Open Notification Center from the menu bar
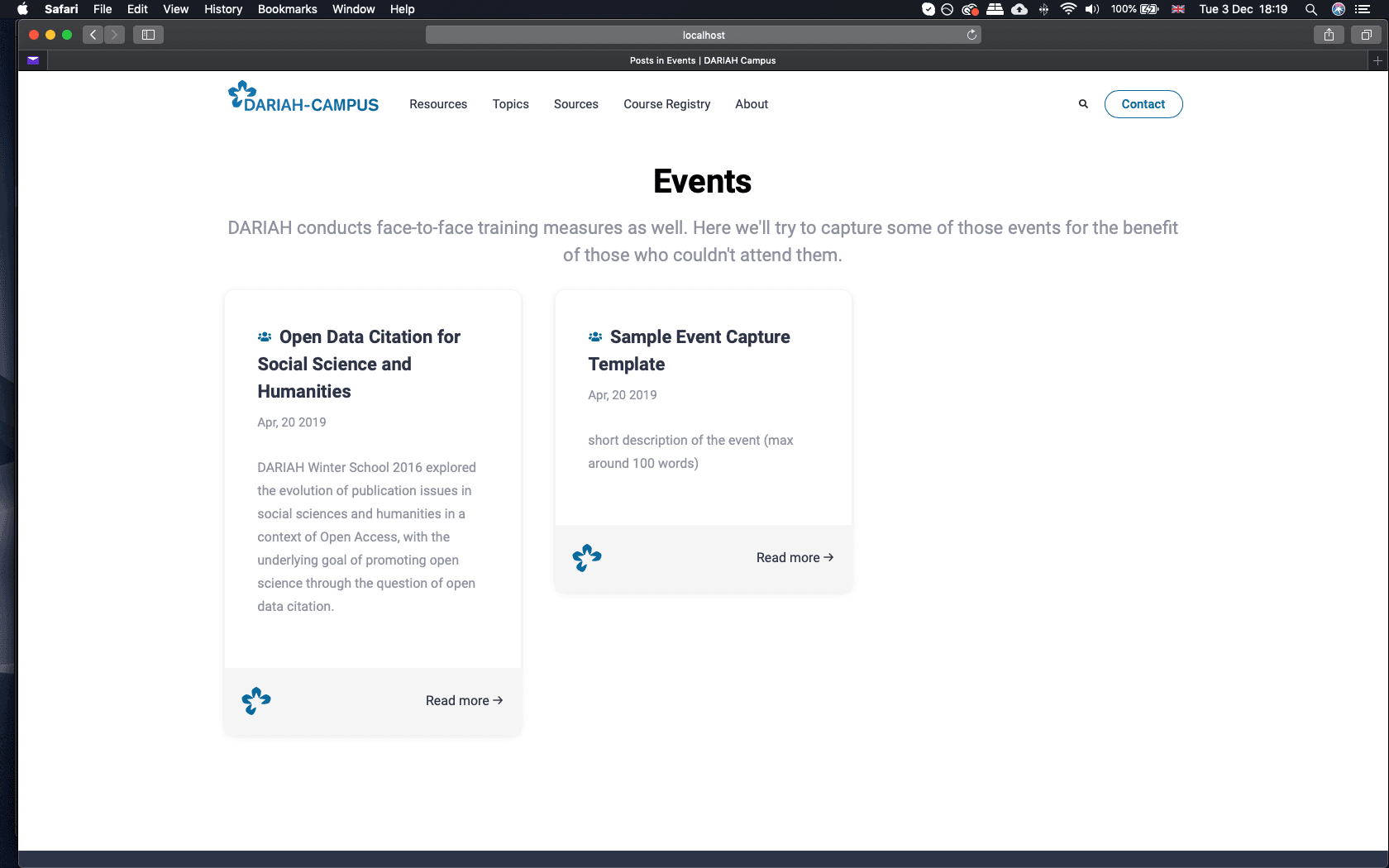The width and height of the screenshot is (1389, 868). (x=1363, y=9)
